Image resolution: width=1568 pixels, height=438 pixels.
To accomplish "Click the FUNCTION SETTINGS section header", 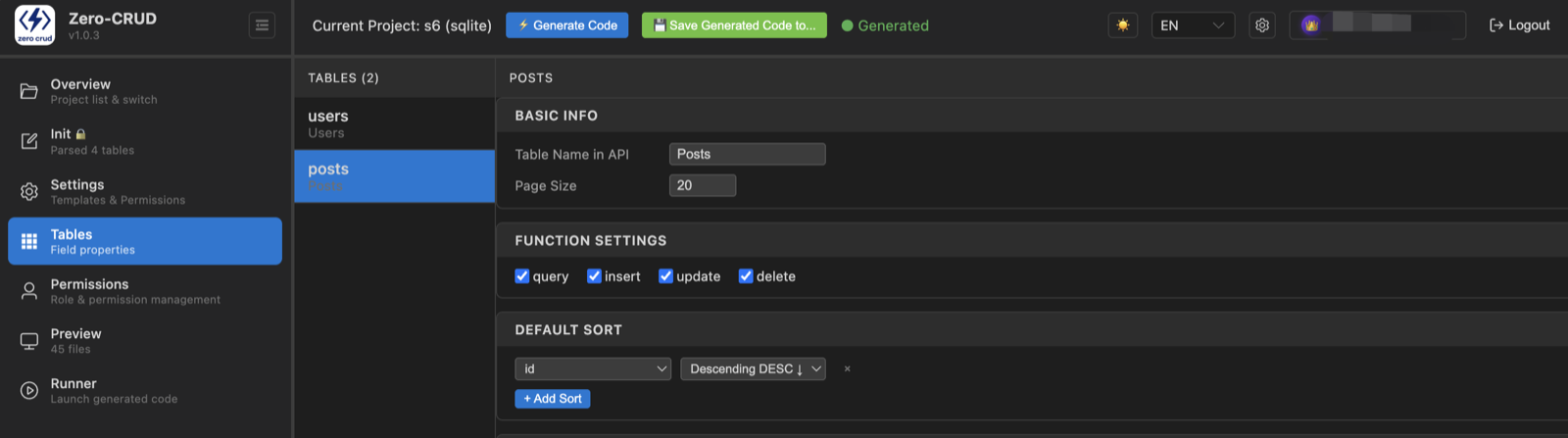I will [x=591, y=241].
